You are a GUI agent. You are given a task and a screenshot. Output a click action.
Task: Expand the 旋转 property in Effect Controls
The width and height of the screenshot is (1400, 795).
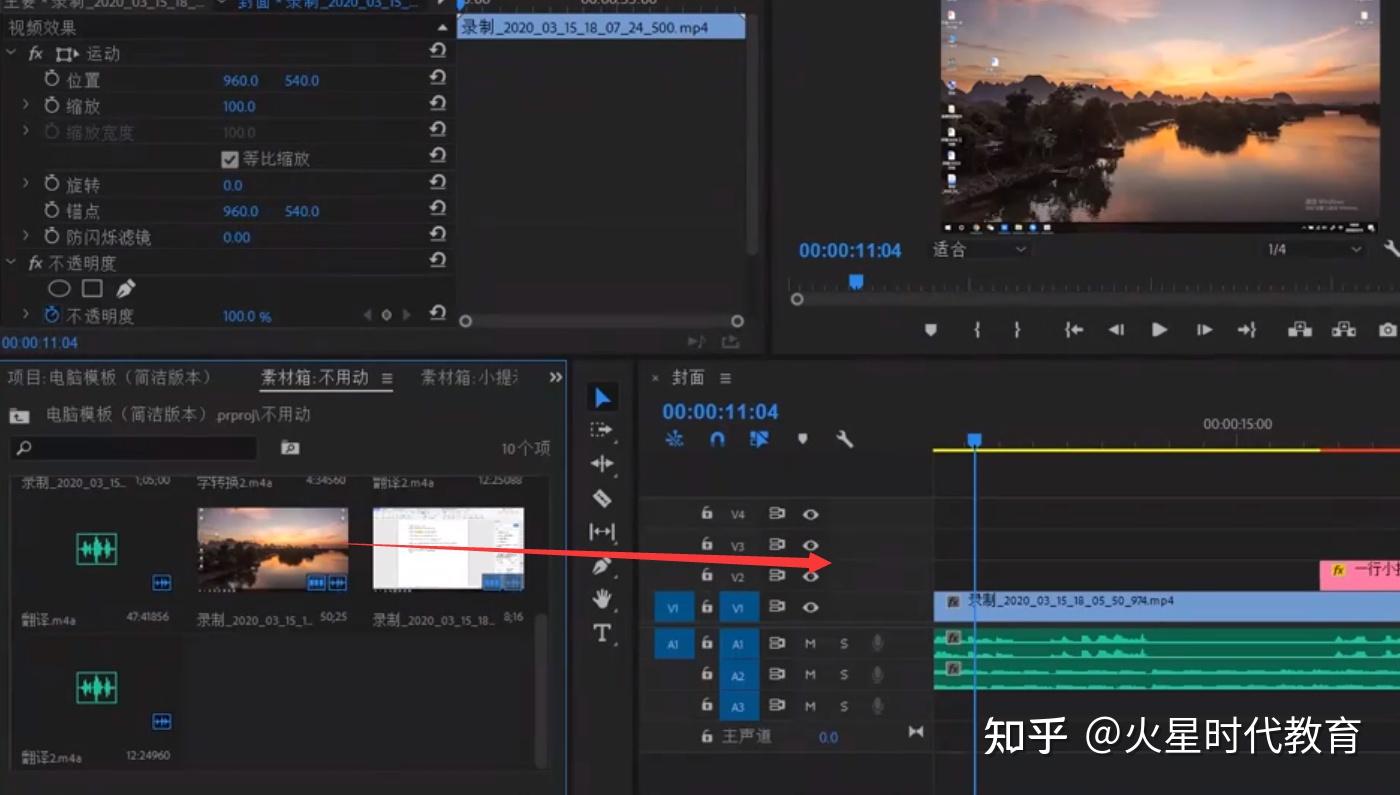click(25, 183)
